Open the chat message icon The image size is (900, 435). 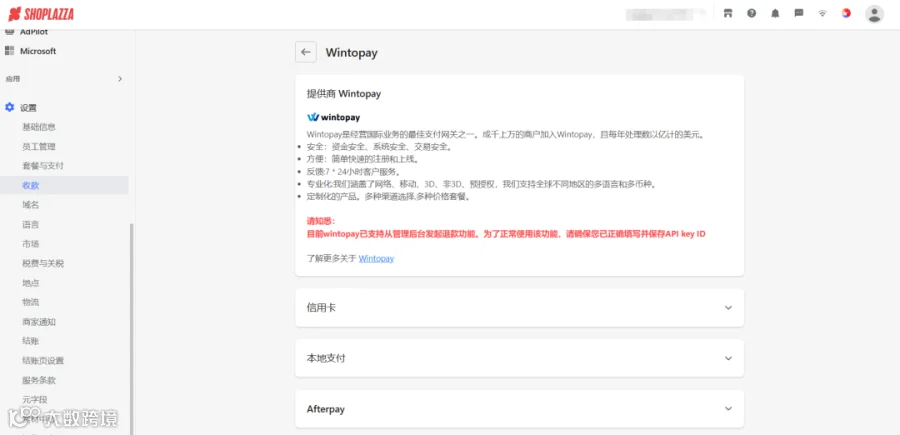[x=798, y=13]
